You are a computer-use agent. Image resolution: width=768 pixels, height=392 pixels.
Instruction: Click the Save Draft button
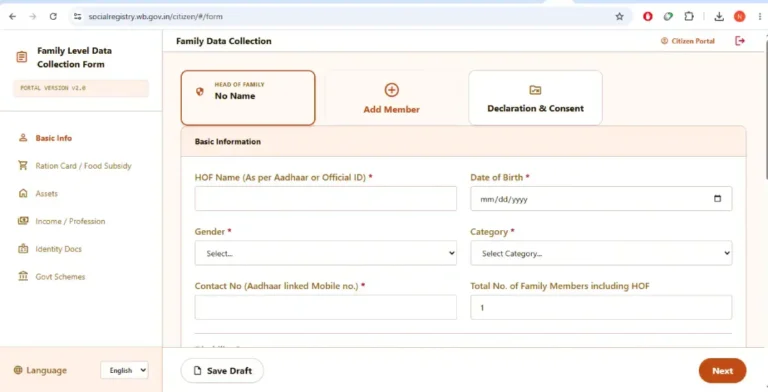pyautogui.click(x=222, y=370)
